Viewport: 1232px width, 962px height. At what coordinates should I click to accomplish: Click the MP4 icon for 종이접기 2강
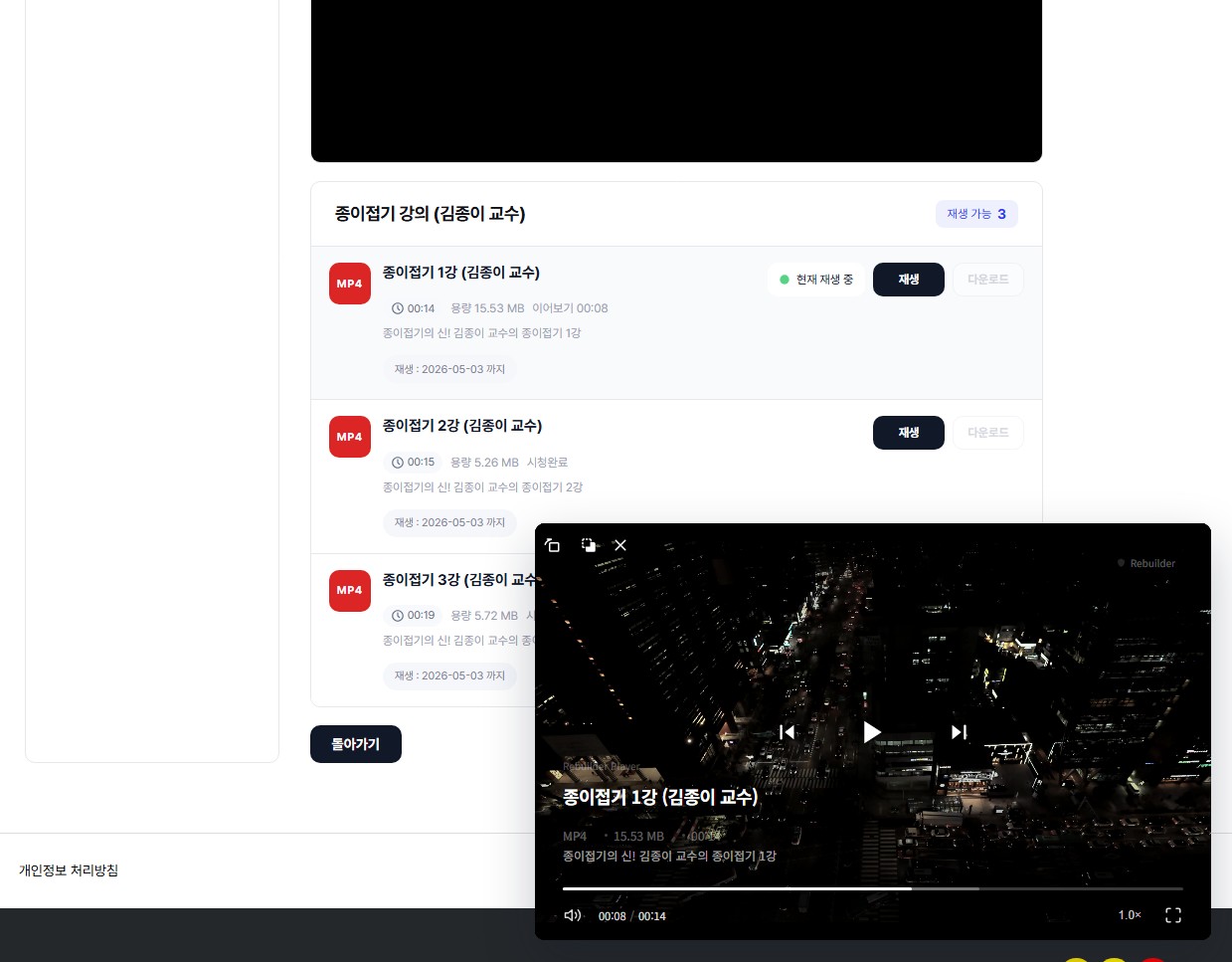tap(350, 437)
